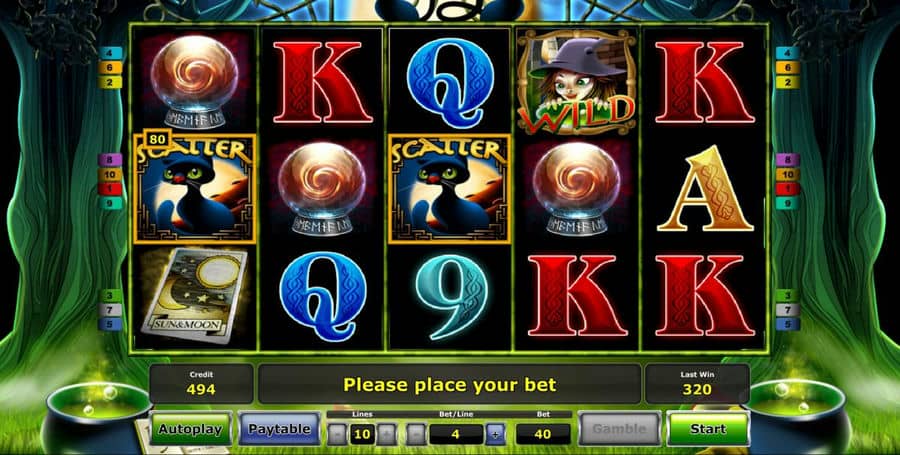This screenshot has width=900, height=455.
Task: Click the cyan 9 symbol
Action: point(451,296)
